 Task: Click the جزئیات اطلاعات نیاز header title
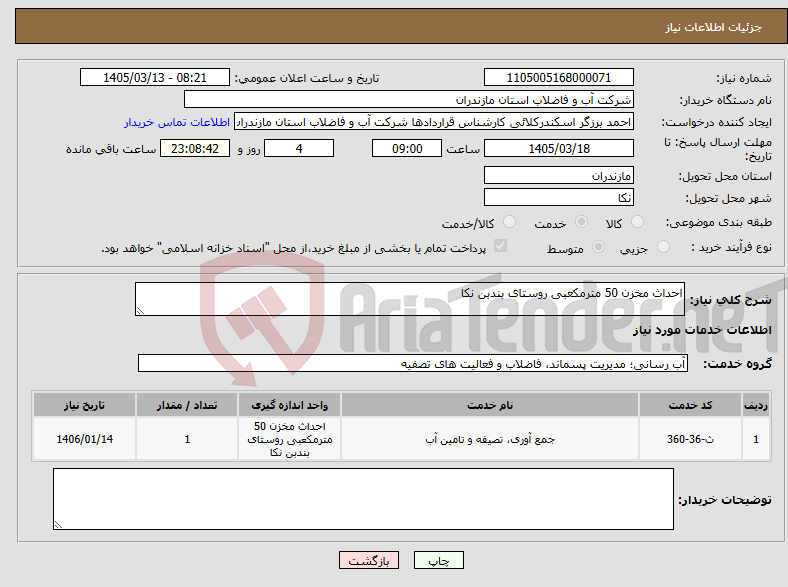pyautogui.click(x=714, y=27)
